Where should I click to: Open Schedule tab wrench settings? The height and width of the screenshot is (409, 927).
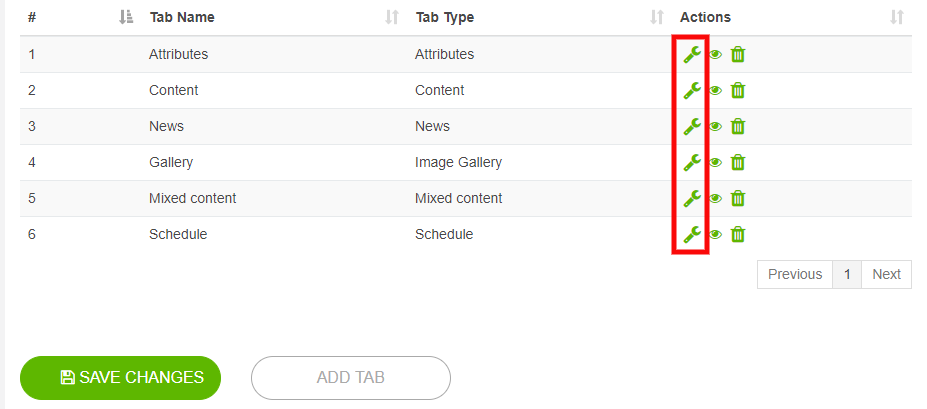pos(692,235)
